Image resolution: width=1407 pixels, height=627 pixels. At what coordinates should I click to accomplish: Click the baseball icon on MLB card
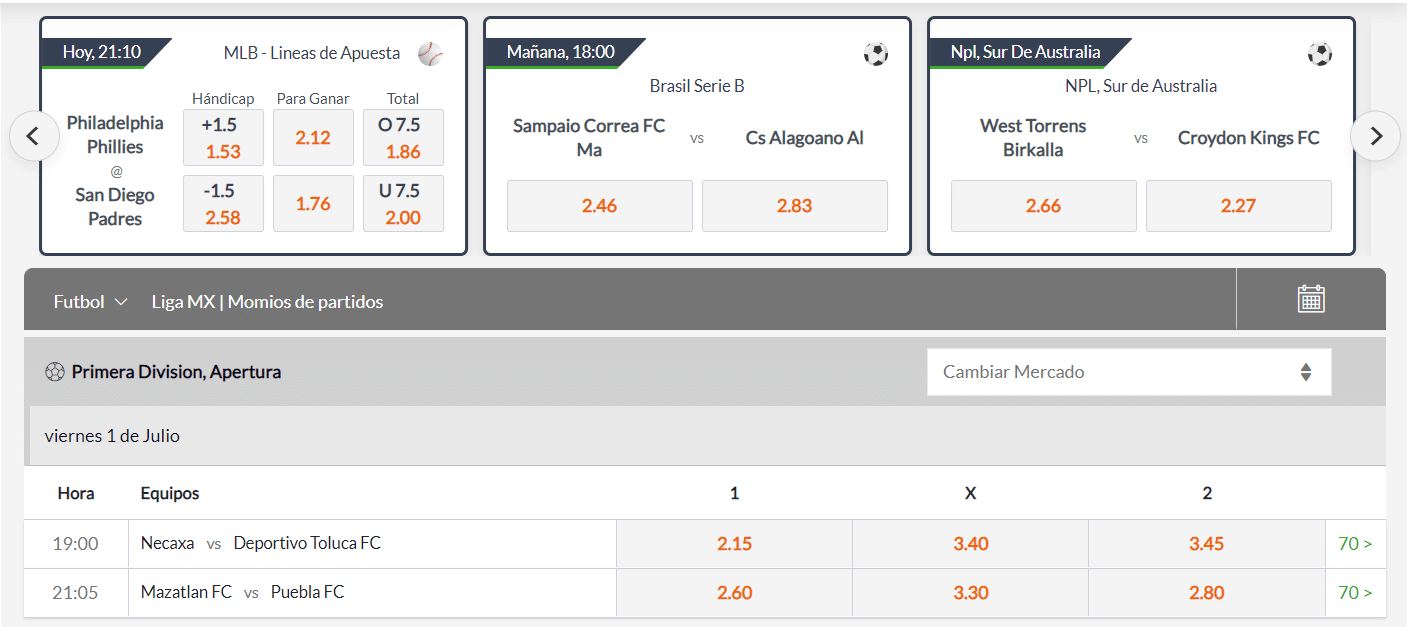[432, 54]
